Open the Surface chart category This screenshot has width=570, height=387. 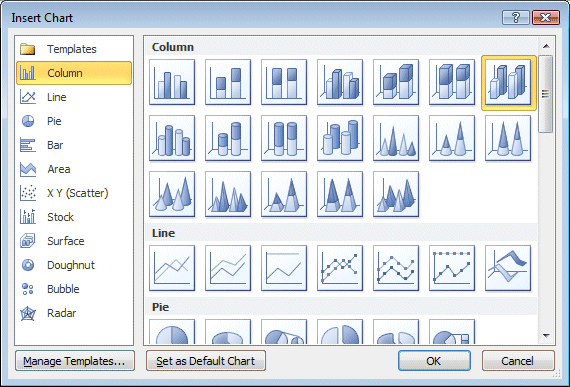(74, 241)
